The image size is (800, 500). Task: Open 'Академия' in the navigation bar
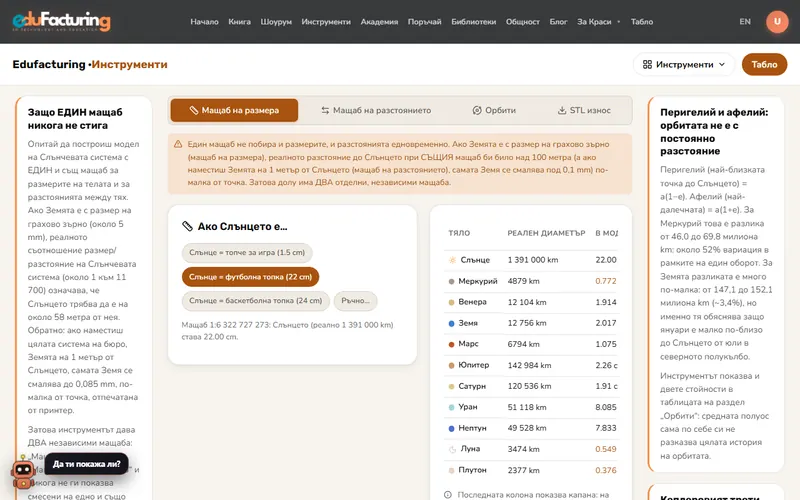pos(379,22)
